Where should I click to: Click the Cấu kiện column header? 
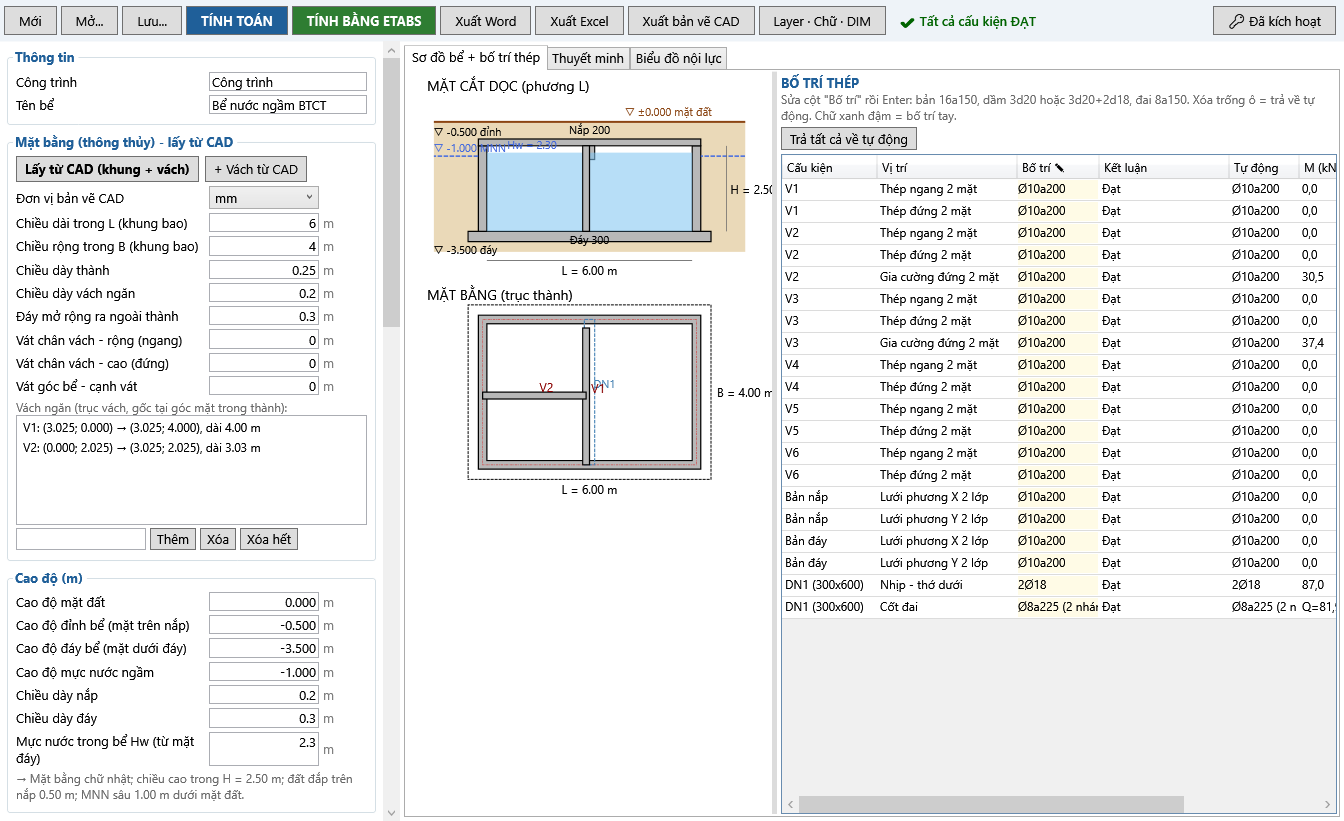[x=829, y=167]
